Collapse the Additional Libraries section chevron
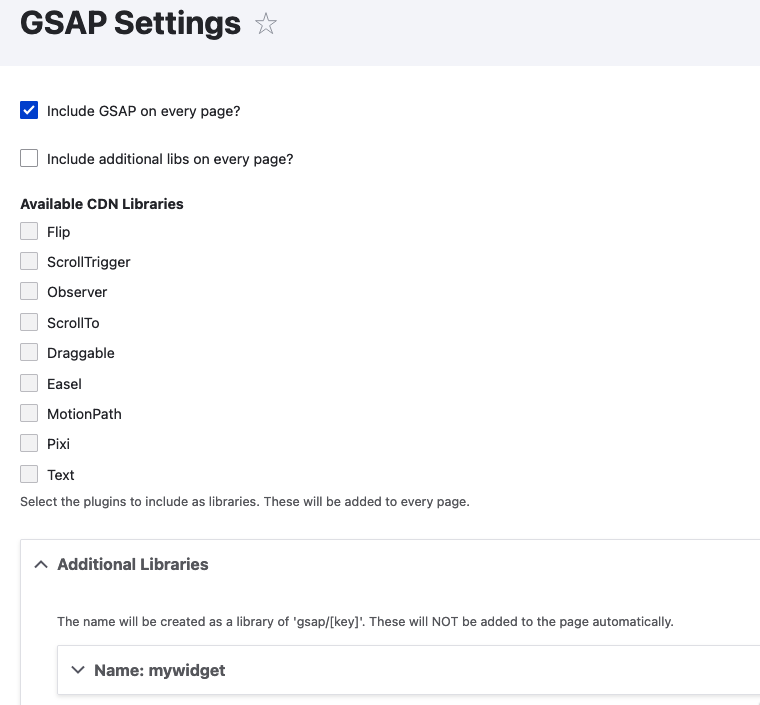Viewport: 760px width, 705px height. (41, 564)
